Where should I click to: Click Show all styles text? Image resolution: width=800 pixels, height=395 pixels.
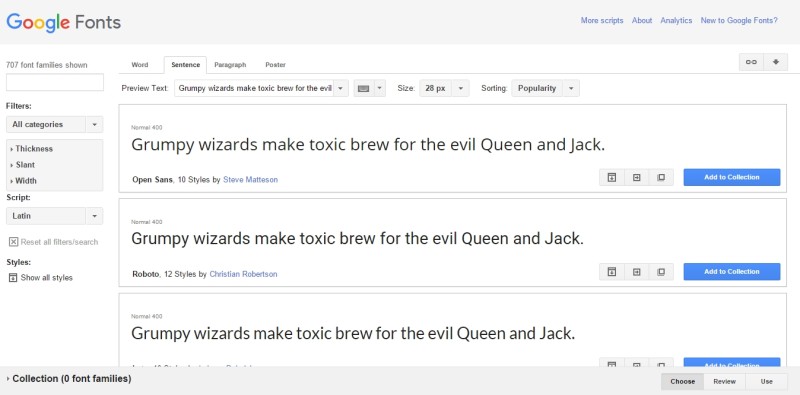click(x=46, y=278)
